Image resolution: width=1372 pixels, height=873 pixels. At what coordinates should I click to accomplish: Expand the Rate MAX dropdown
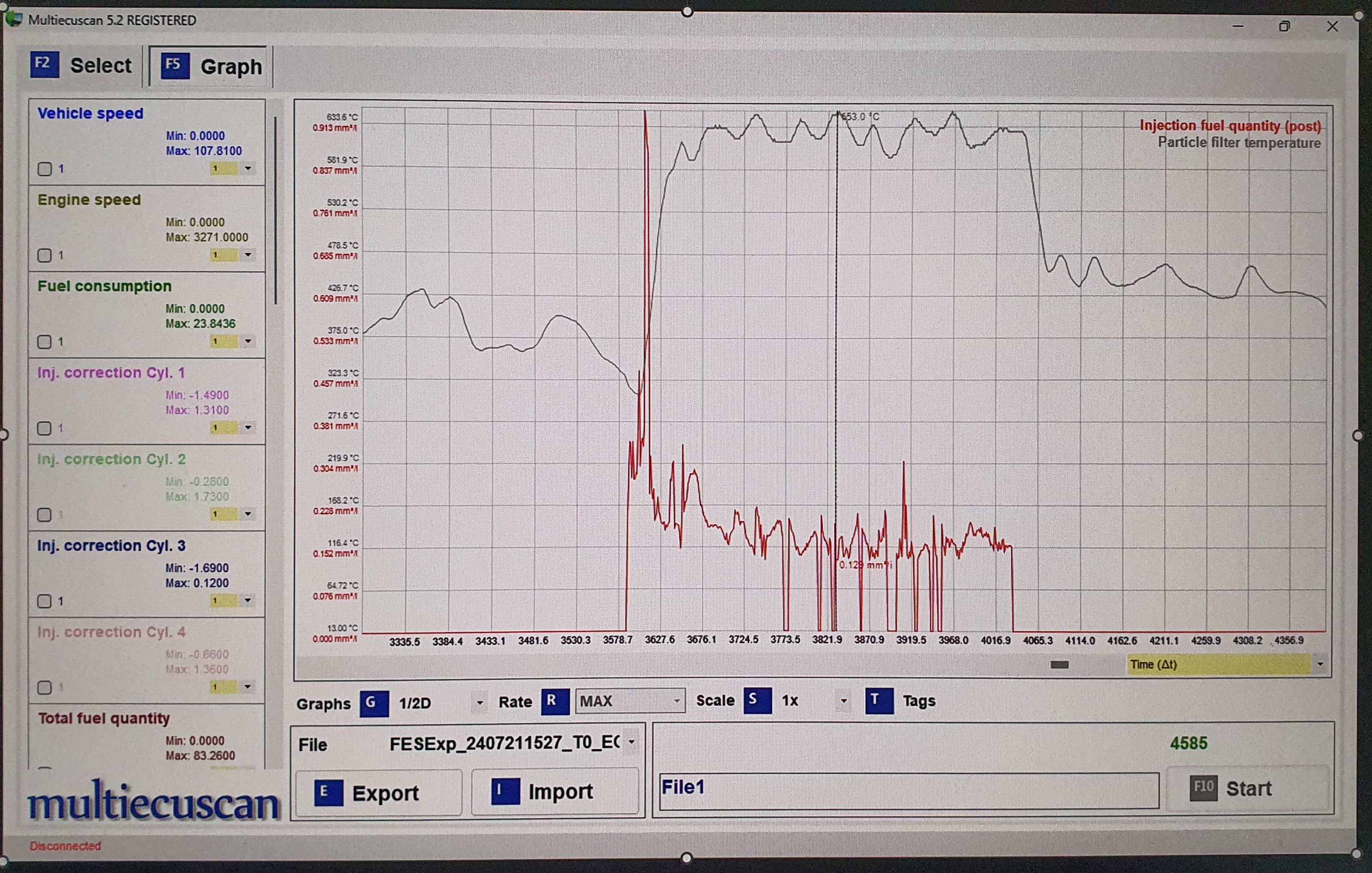click(x=677, y=701)
